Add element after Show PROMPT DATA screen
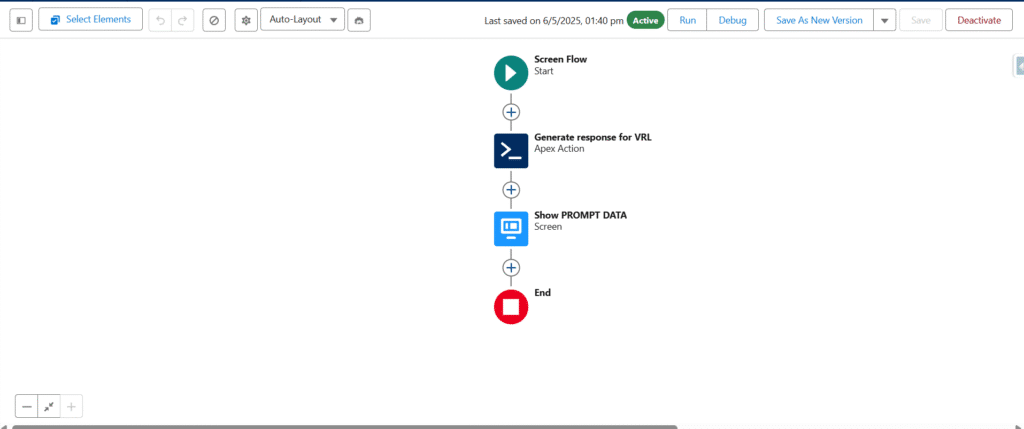 511,268
